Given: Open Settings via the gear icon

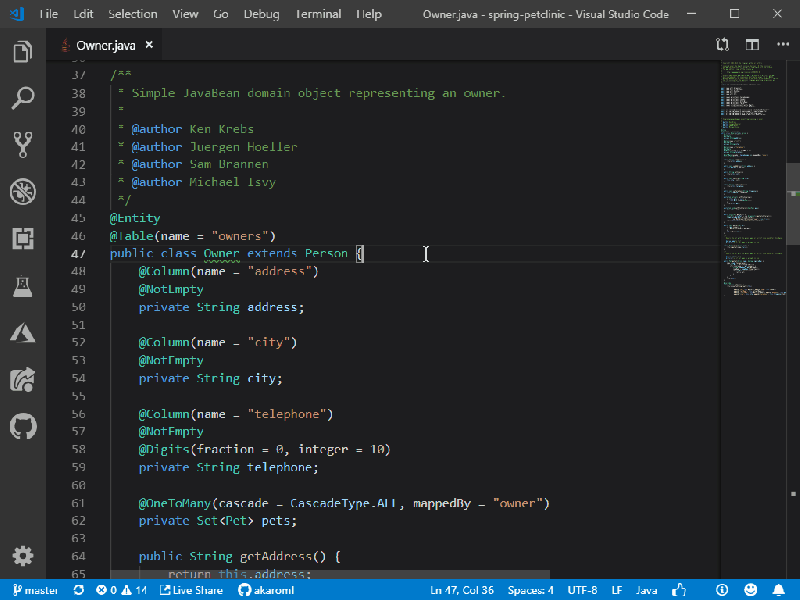Looking at the screenshot, I should 22,556.
